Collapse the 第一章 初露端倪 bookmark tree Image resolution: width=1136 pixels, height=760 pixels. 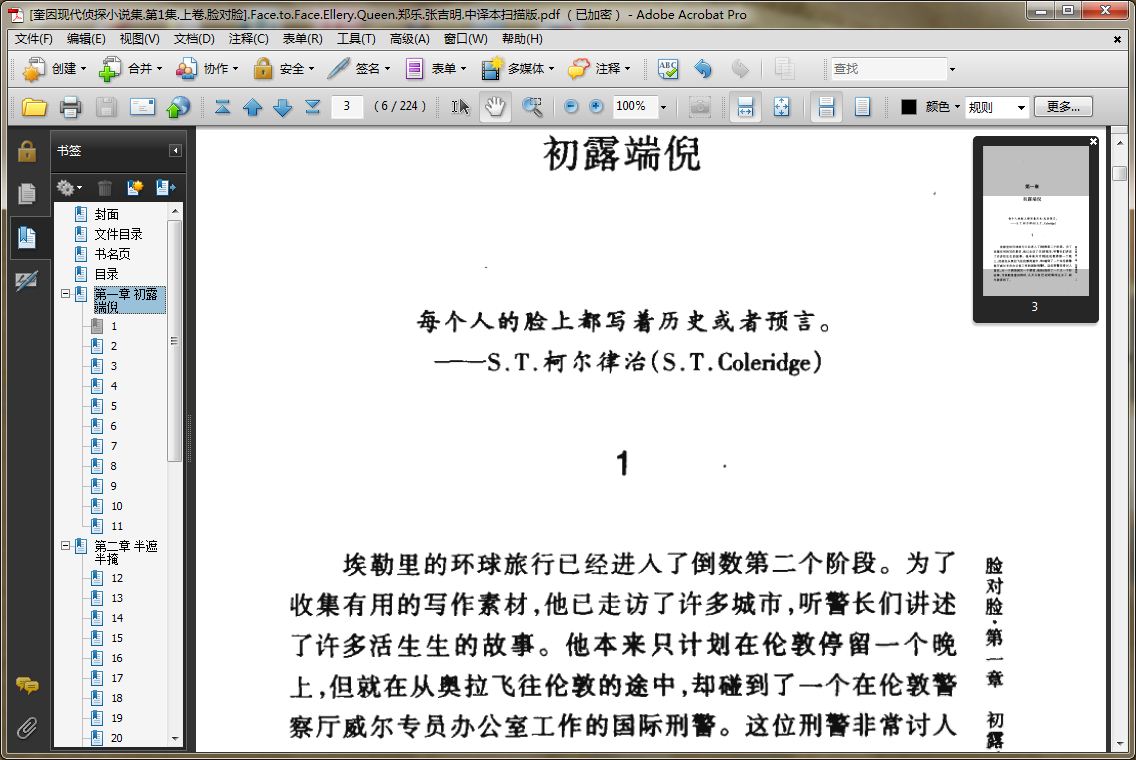click(65, 294)
